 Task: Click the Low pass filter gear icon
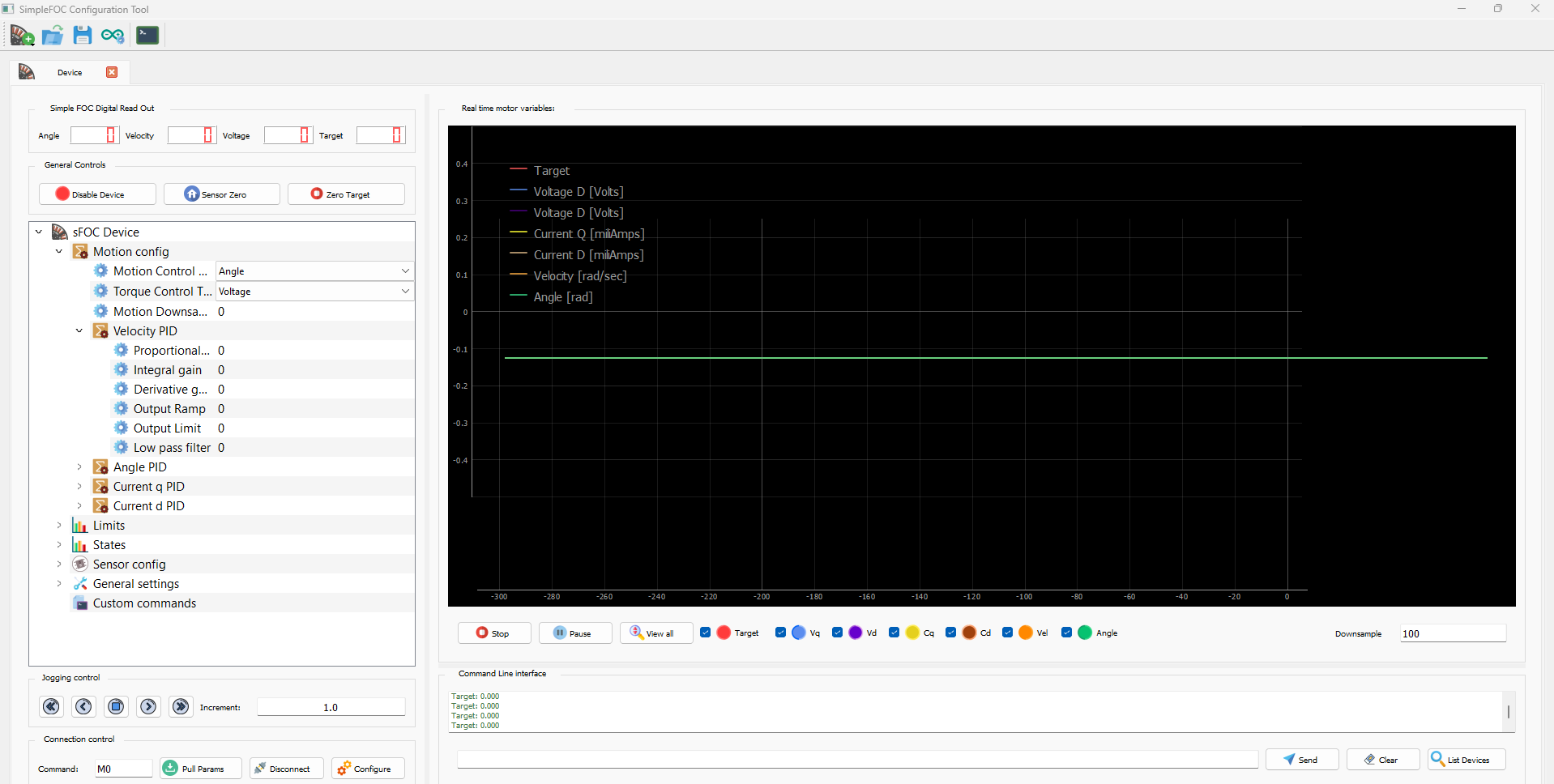(x=121, y=447)
